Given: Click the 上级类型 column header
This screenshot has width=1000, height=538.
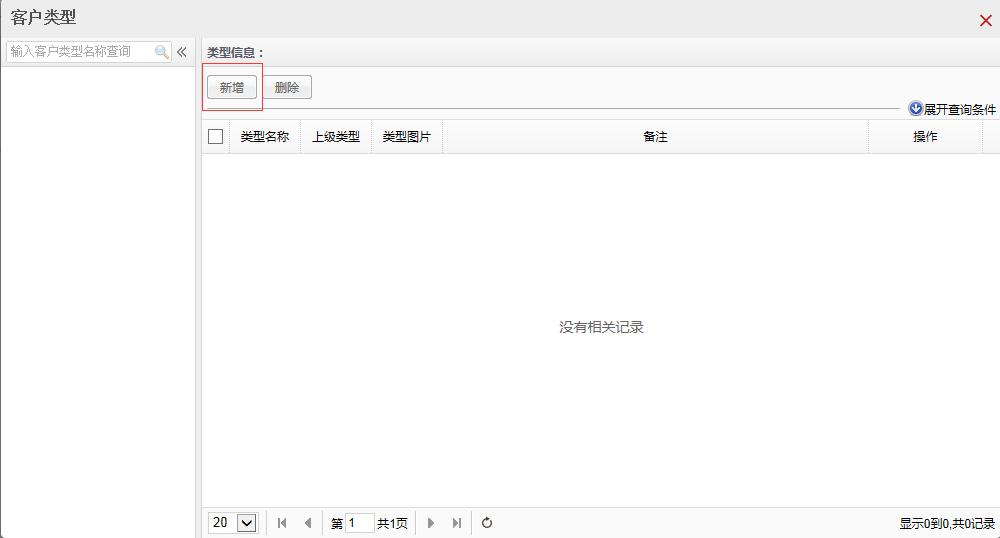Looking at the screenshot, I should [x=336, y=137].
